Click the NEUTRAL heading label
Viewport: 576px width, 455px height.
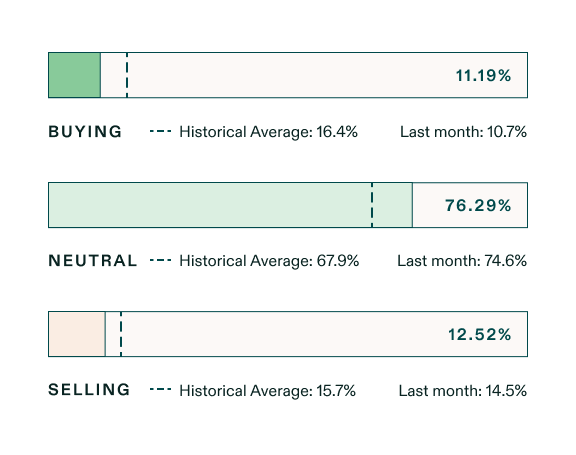tap(93, 261)
